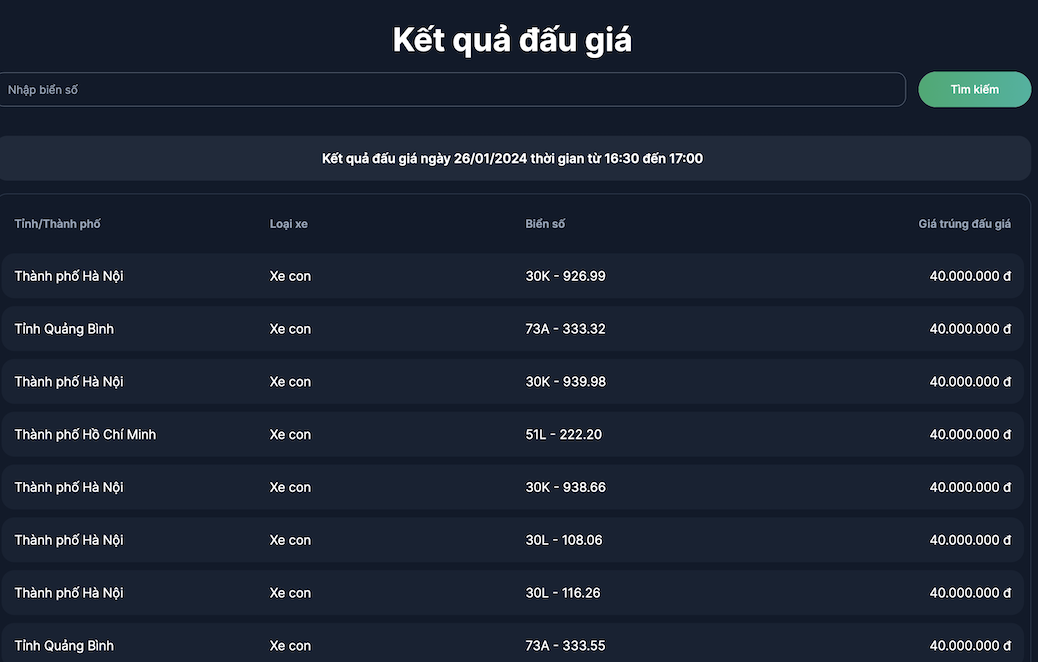Select plate number 51L - 222.20
1038x662 pixels.
tap(563, 435)
